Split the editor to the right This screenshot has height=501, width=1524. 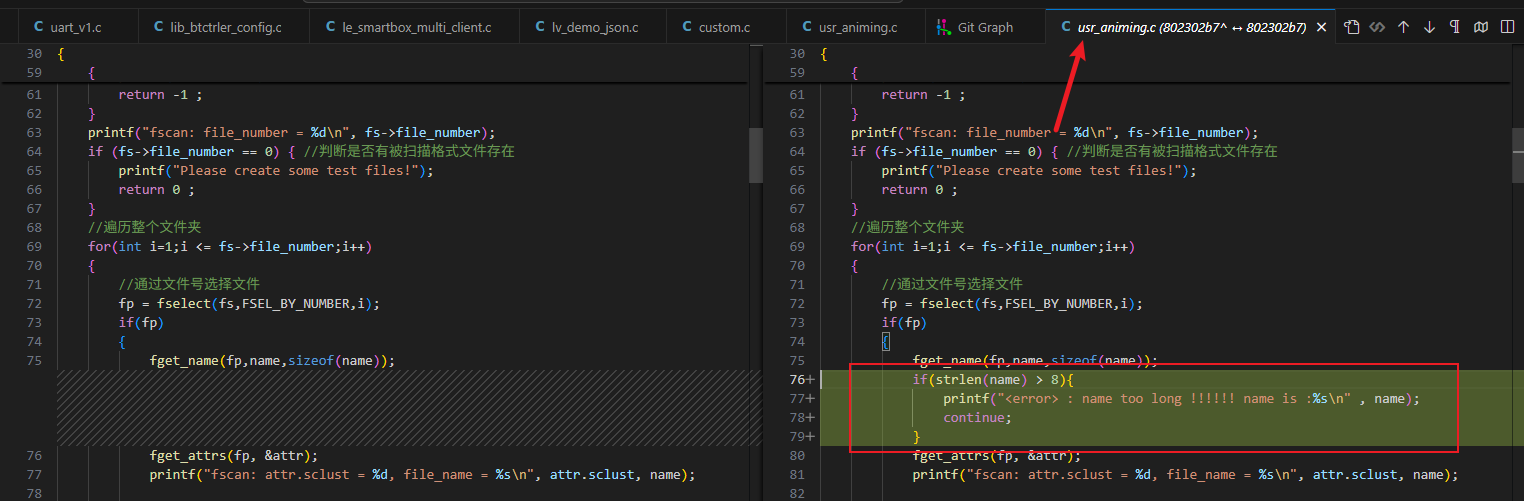tap(1507, 27)
